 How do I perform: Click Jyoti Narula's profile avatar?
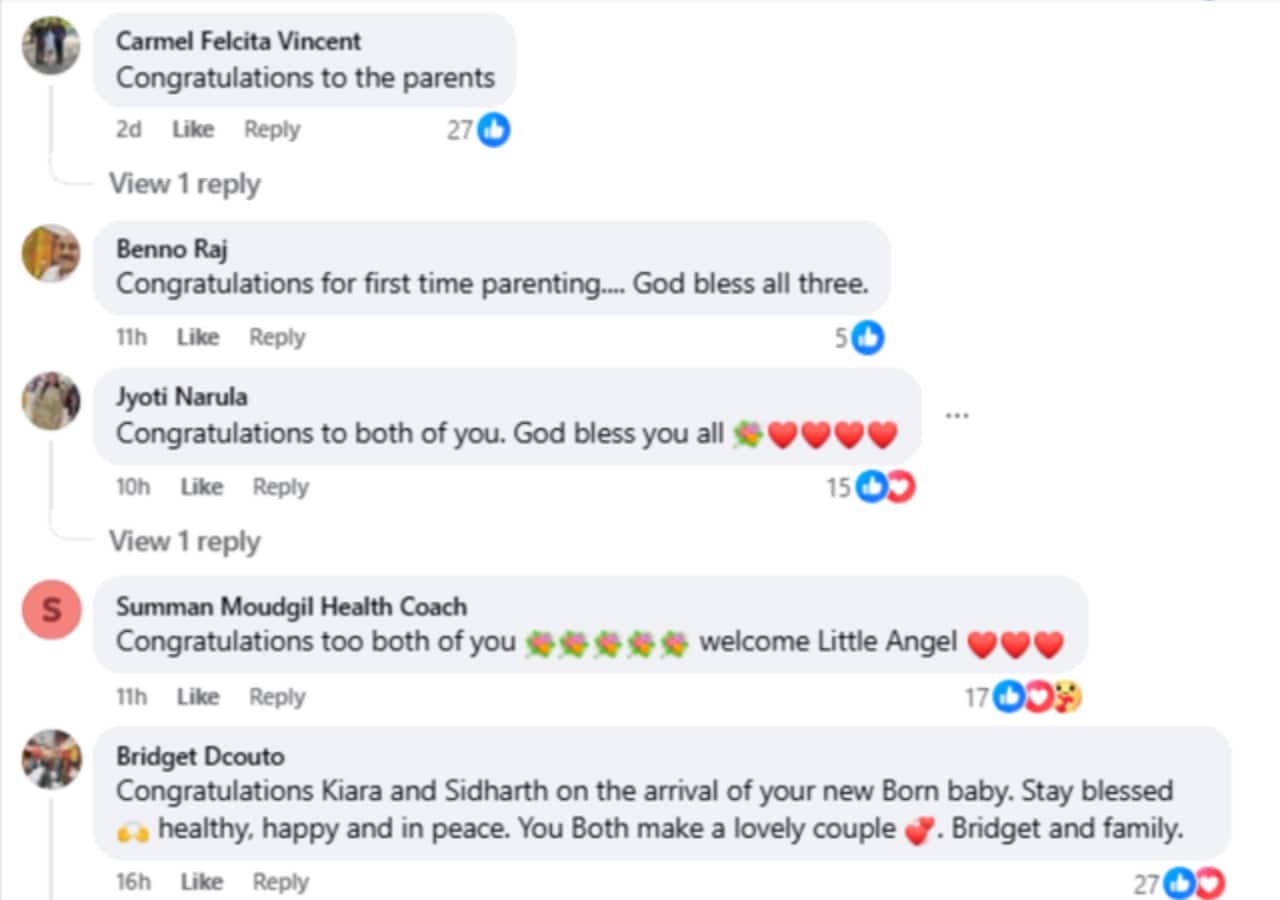(x=51, y=401)
